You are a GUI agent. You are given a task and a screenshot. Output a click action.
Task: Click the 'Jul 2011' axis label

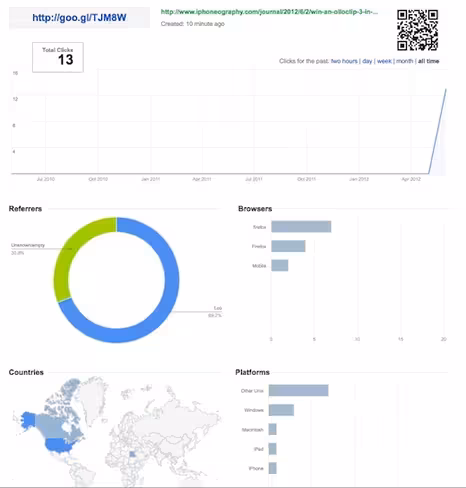(254, 179)
